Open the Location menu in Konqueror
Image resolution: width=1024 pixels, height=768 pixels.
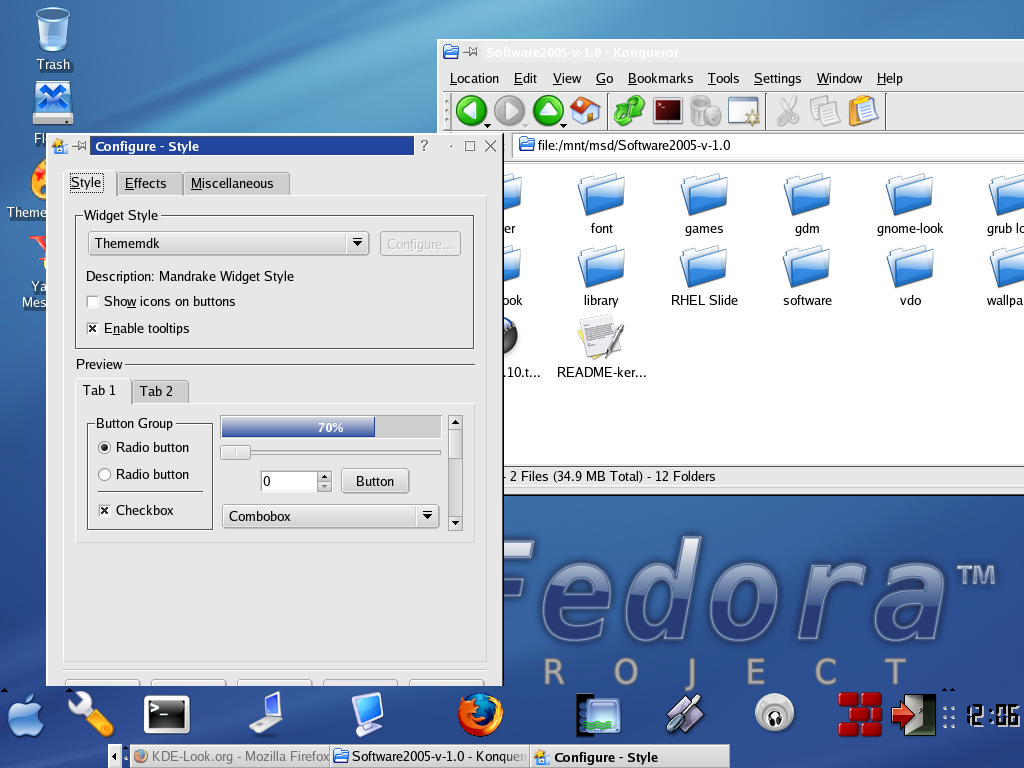pyautogui.click(x=474, y=78)
